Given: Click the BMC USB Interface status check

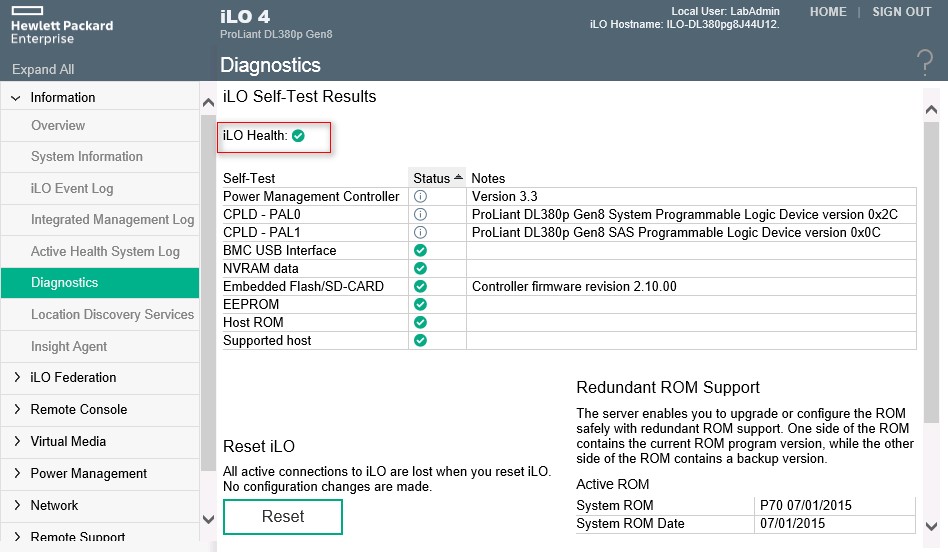Looking at the screenshot, I should tap(420, 250).
